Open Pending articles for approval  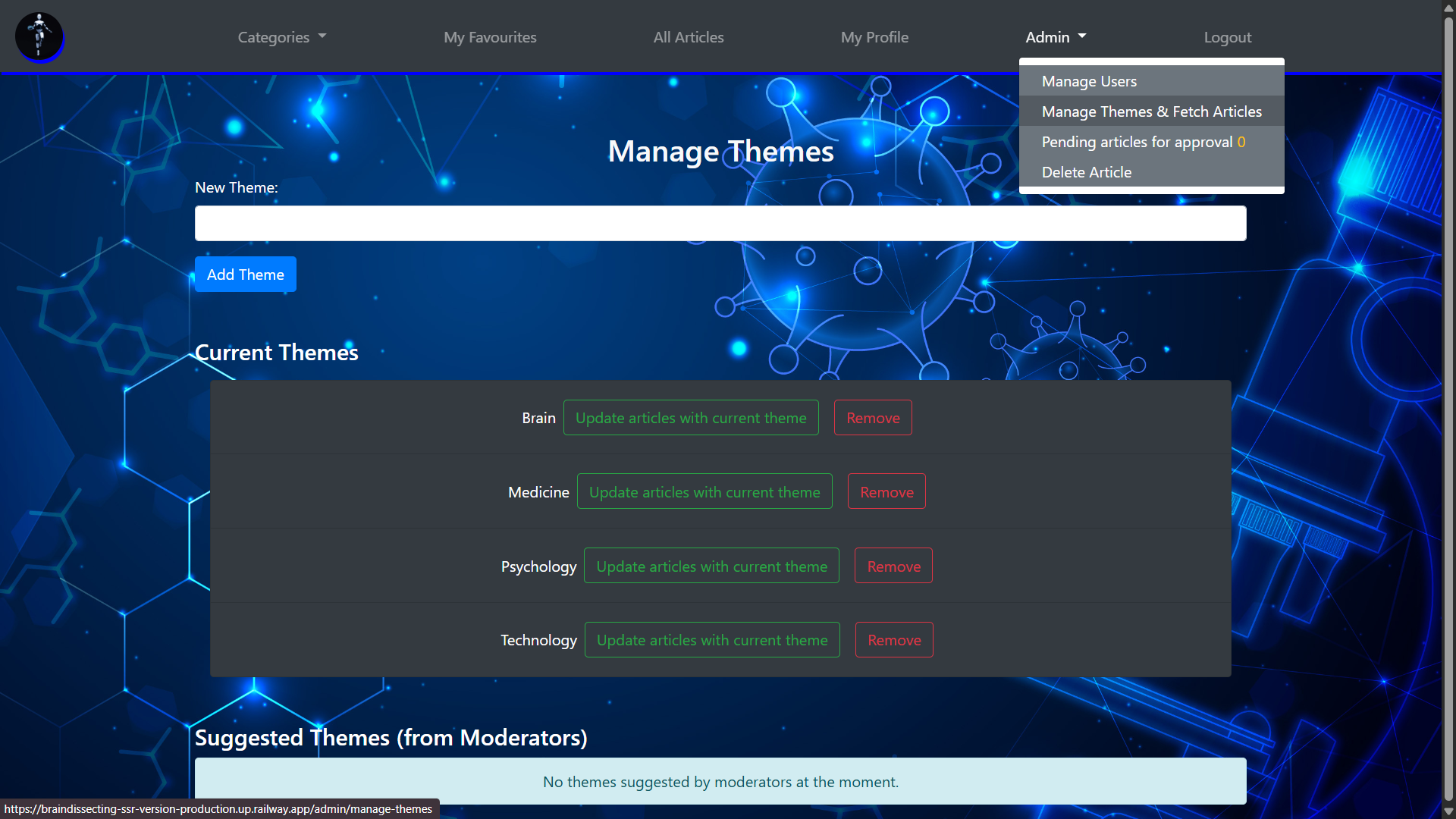pyautogui.click(x=1142, y=142)
